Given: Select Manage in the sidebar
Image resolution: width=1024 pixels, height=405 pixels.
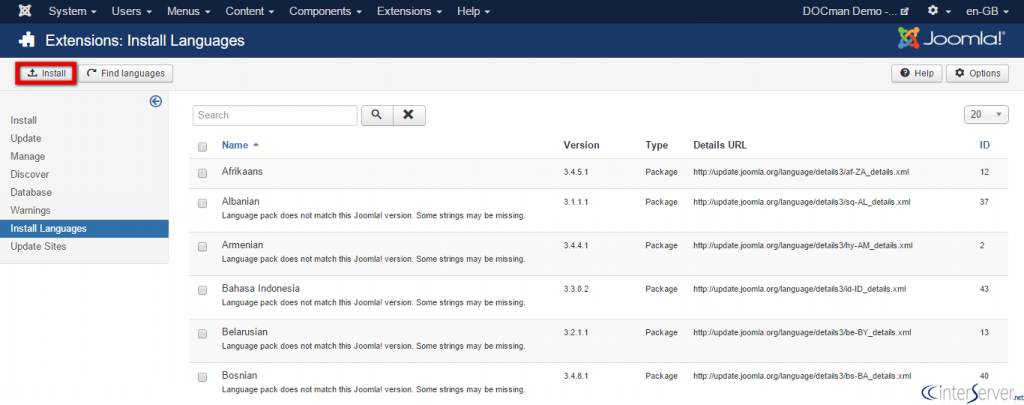Looking at the screenshot, I should (x=28, y=157).
